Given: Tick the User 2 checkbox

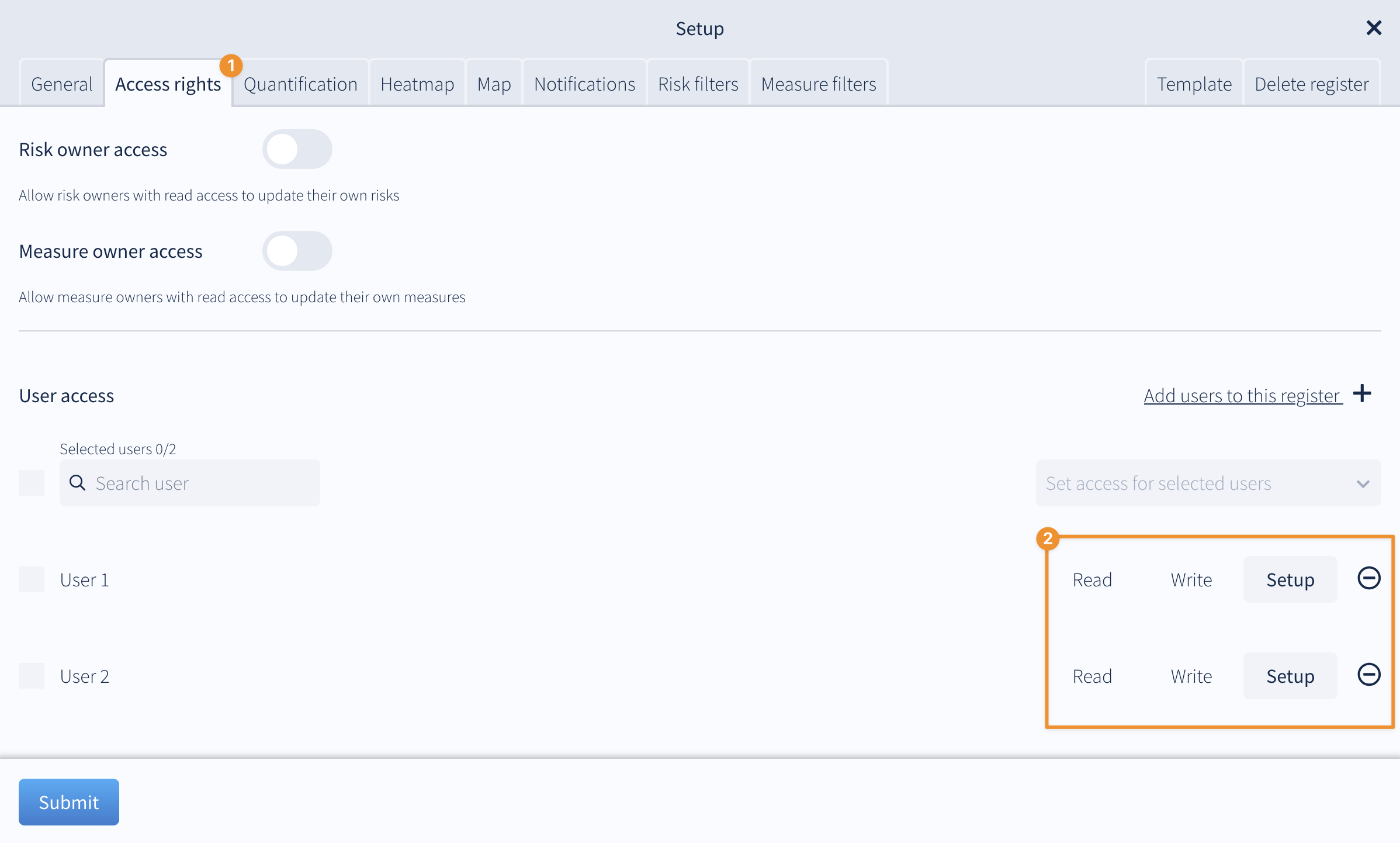Looking at the screenshot, I should click(x=32, y=676).
